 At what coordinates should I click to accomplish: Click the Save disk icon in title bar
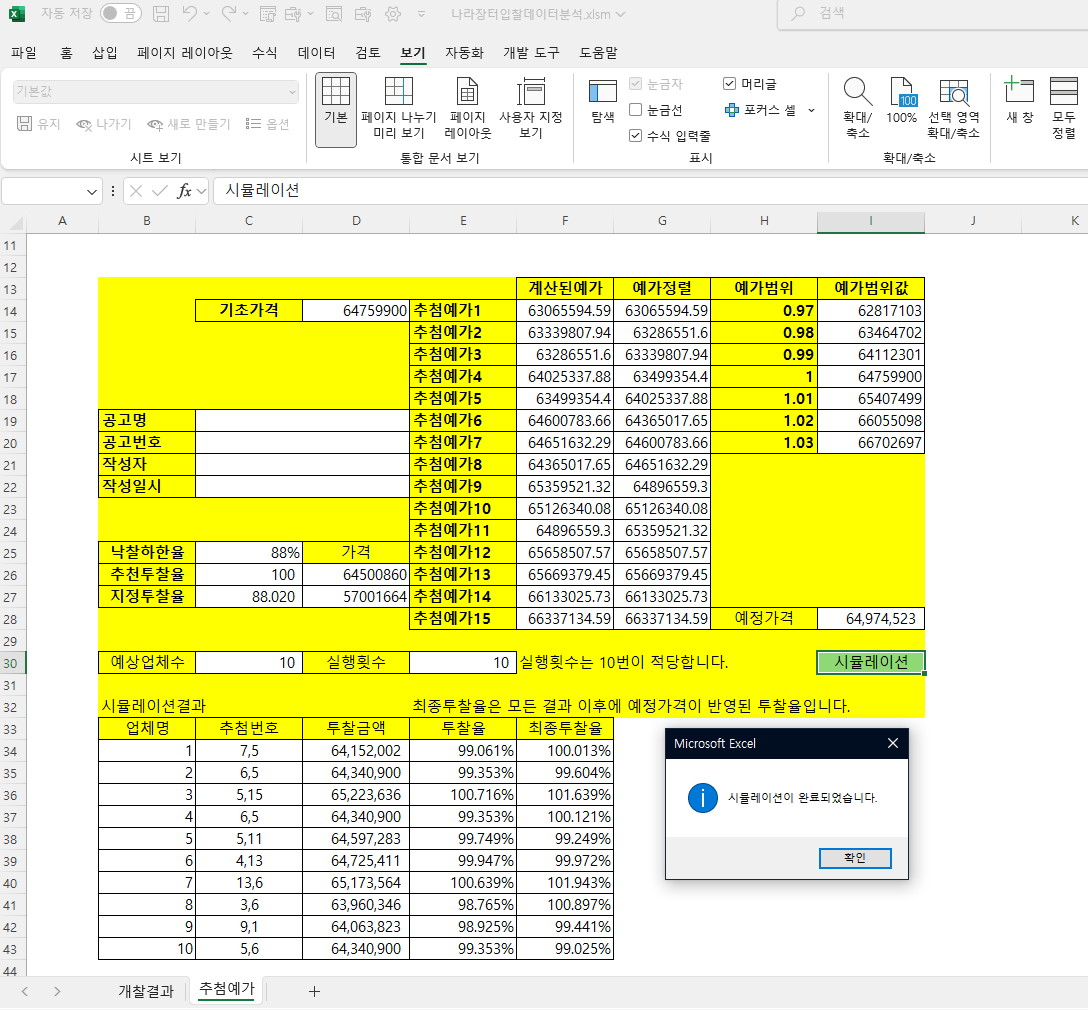tap(161, 13)
